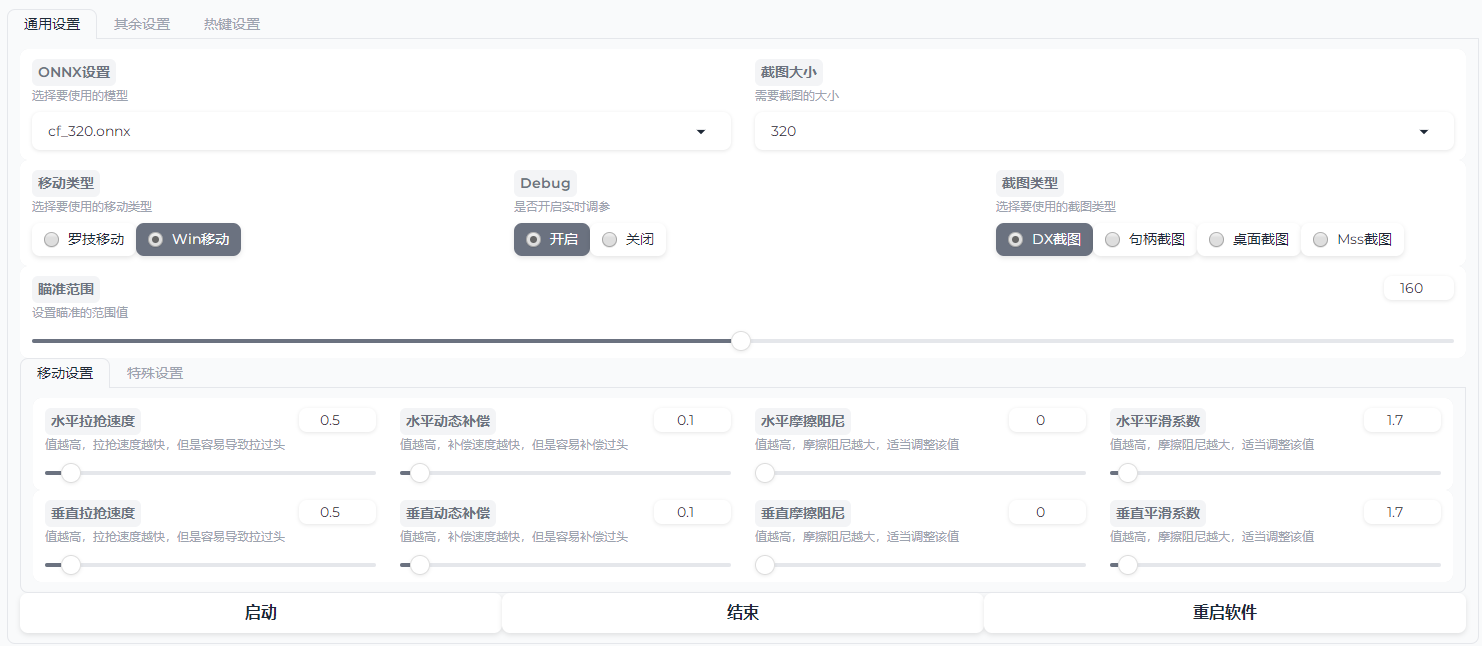Select the 句柄截图 capture type
Image resolution: width=1482 pixels, height=646 pixels.
click(x=1144, y=239)
